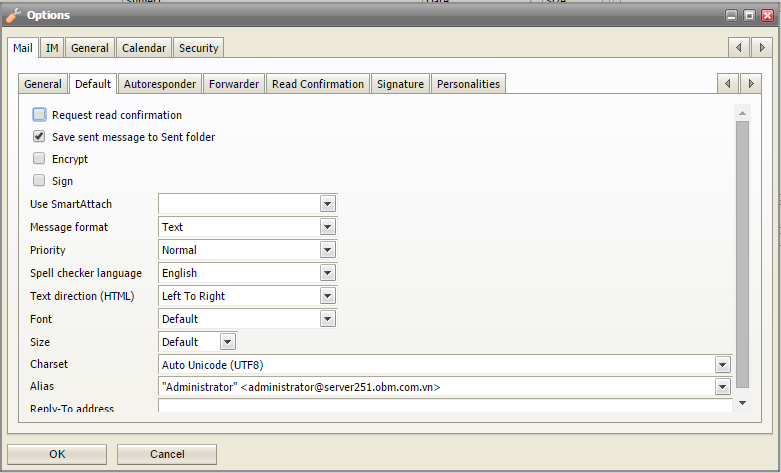The width and height of the screenshot is (781, 473).
Task: Uncheck Save sent message to Sent folder
Action: [39, 136]
